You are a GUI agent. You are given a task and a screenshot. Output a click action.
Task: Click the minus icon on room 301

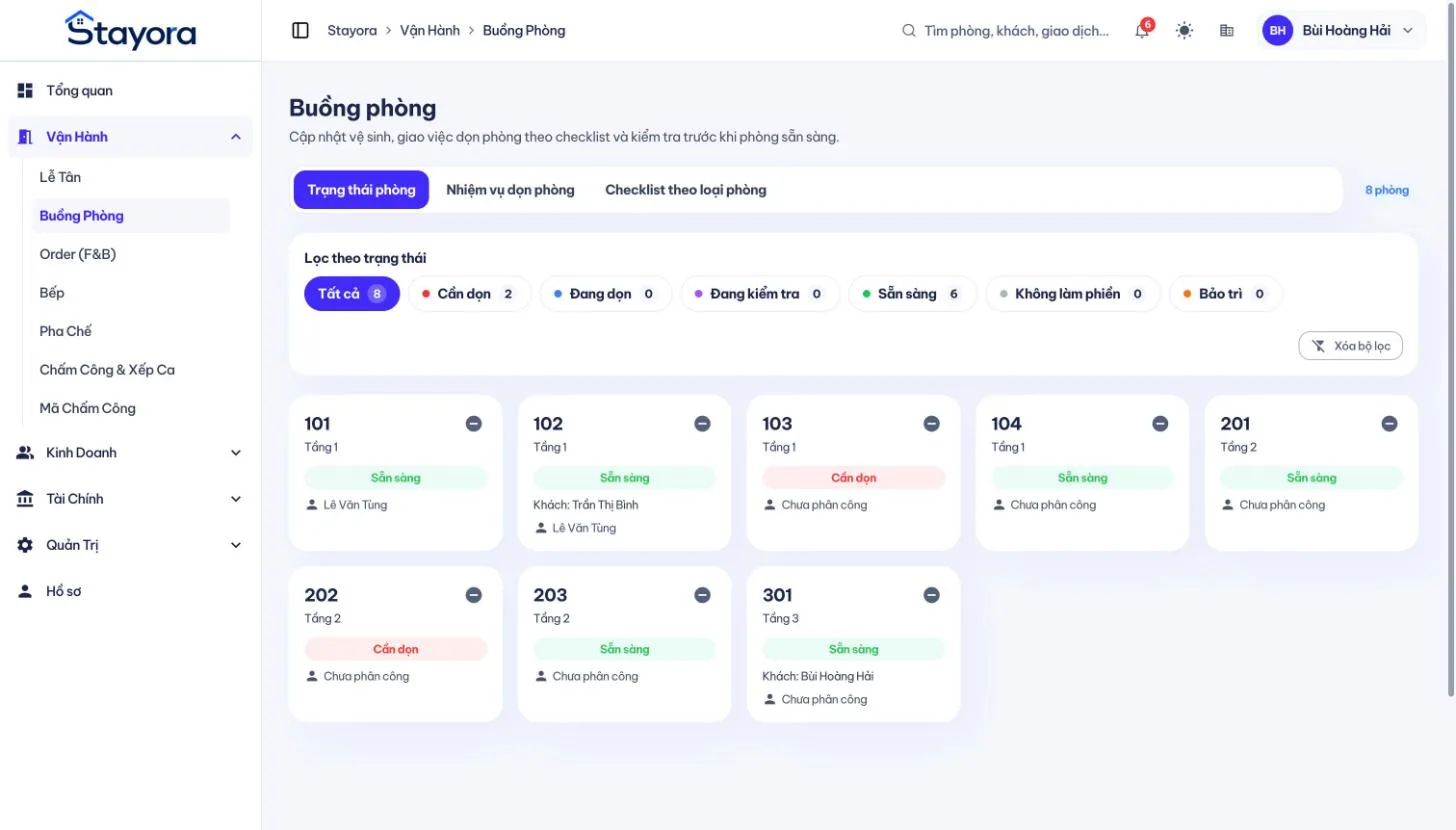click(932, 595)
